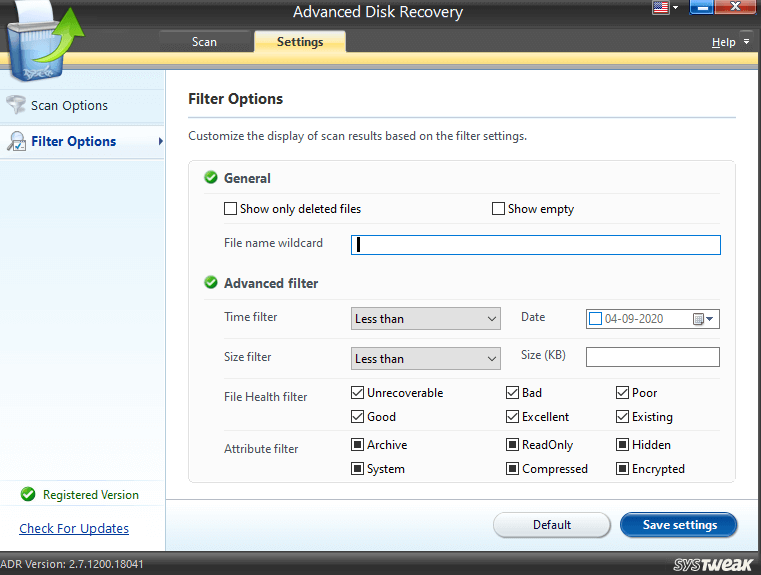Toggle the ReadOnly attribute checkbox
761x575 pixels.
click(x=512, y=444)
